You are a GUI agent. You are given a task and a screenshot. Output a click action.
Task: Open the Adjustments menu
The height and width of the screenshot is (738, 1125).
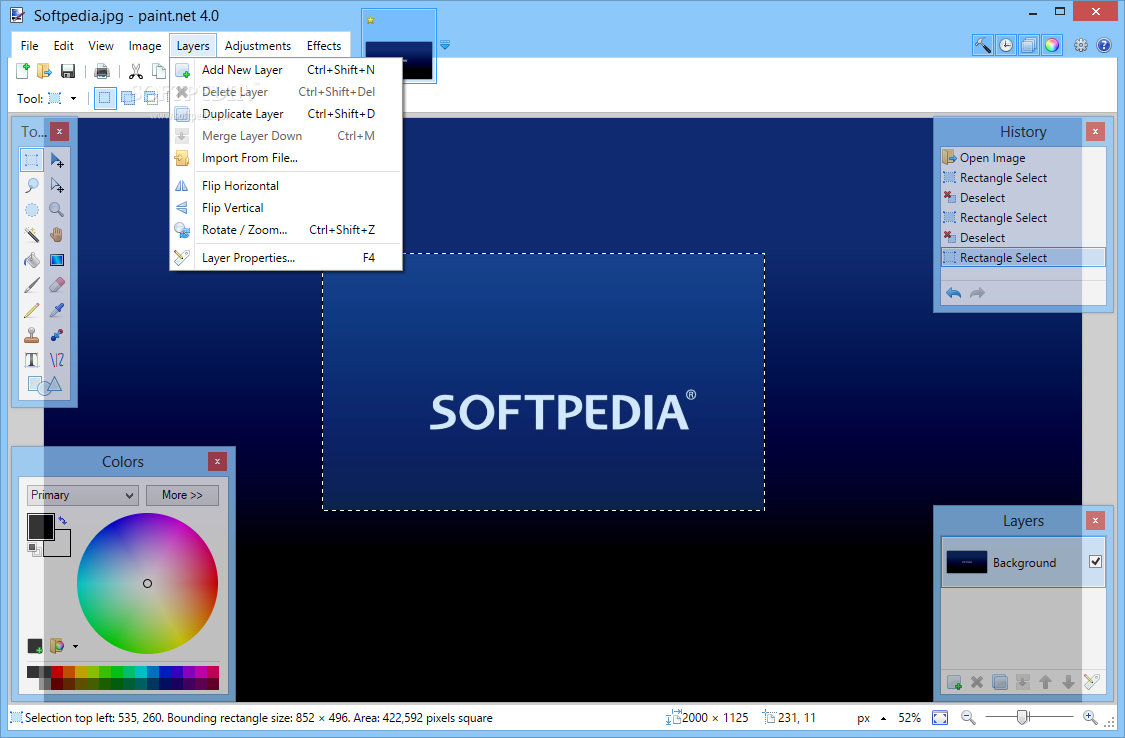tap(258, 45)
